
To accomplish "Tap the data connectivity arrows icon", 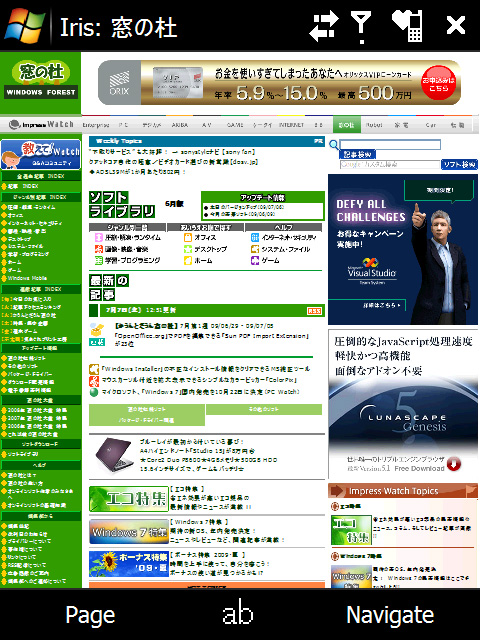I will point(323,26).
